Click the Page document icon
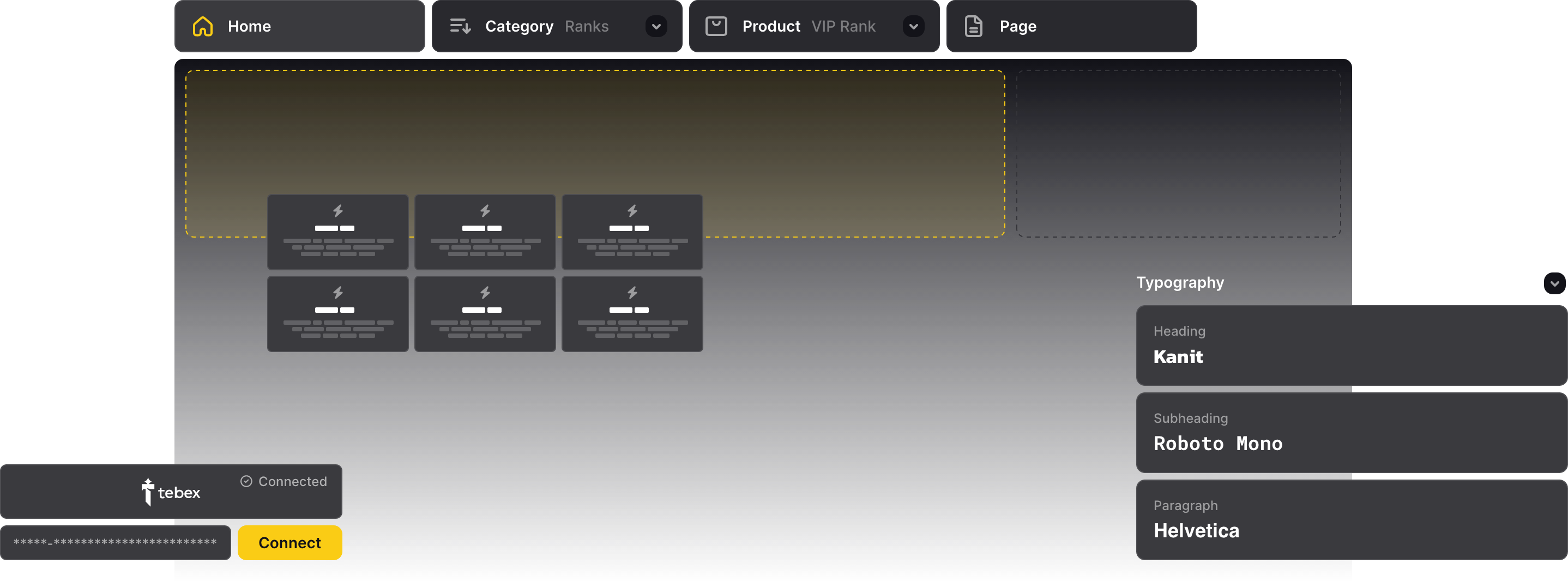1568x582 pixels. 973,26
